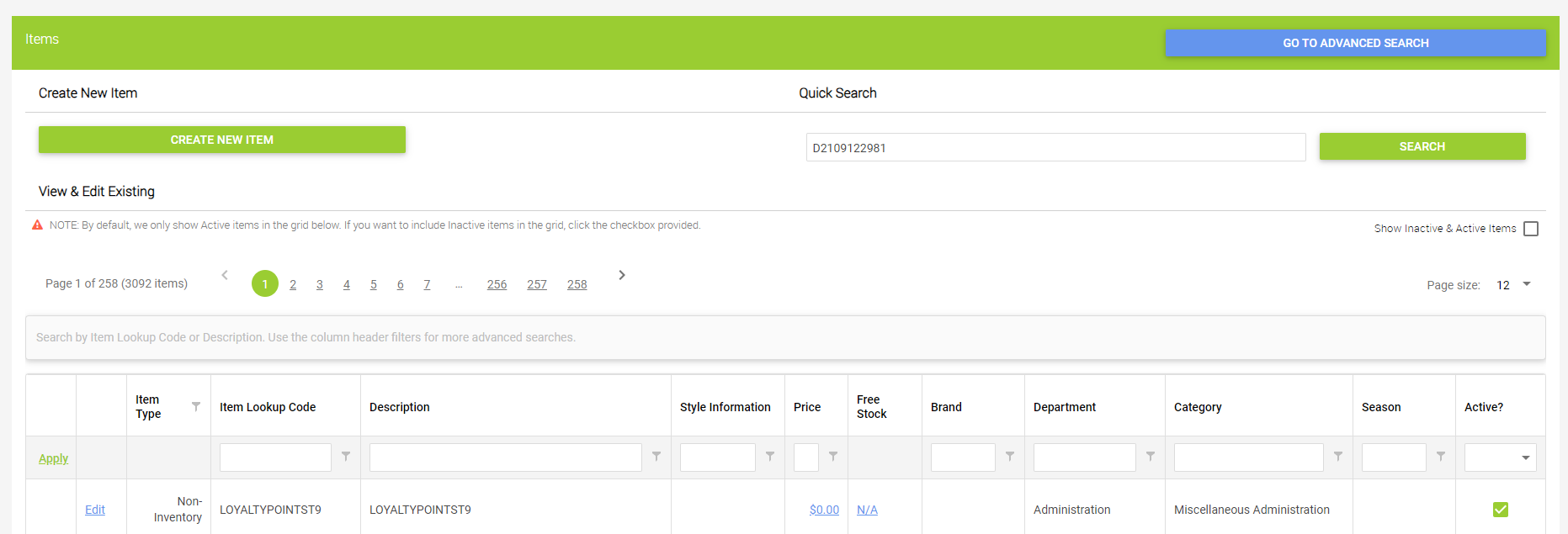This screenshot has width=1568, height=534.
Task: Click Edit link for LOYALTYPOINTST9
Action: (95, 510)
